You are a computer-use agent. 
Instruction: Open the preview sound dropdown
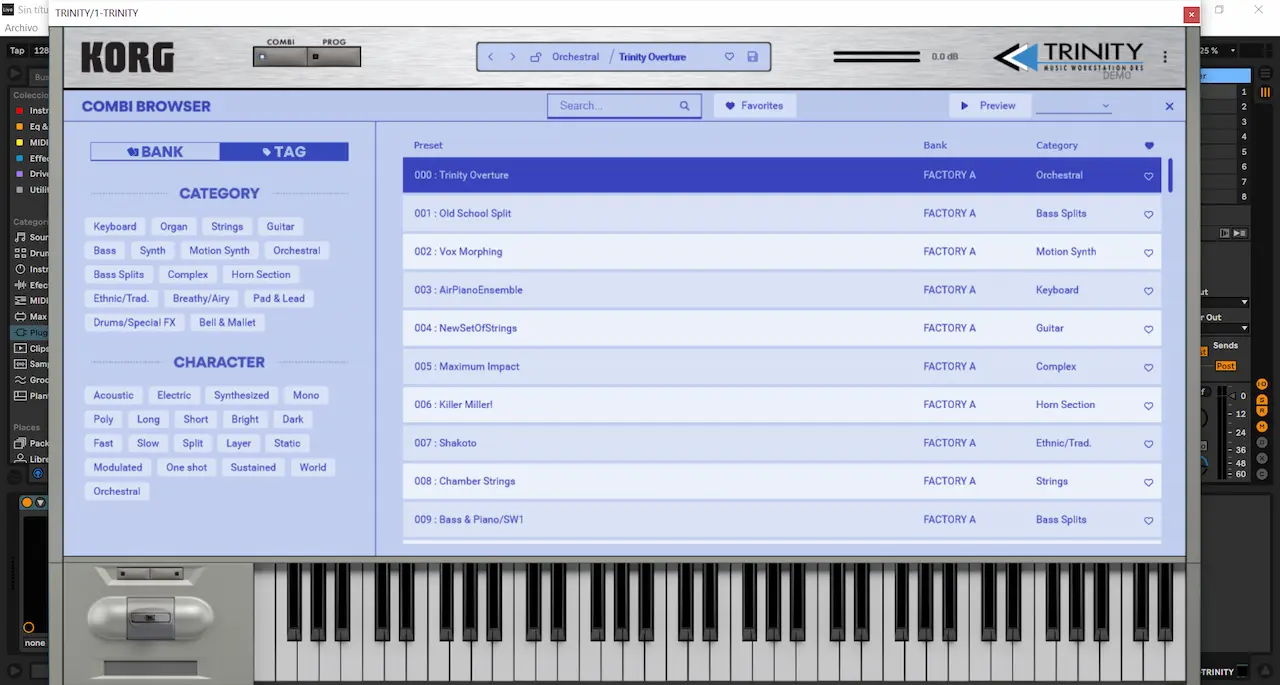pos(1074,105)
